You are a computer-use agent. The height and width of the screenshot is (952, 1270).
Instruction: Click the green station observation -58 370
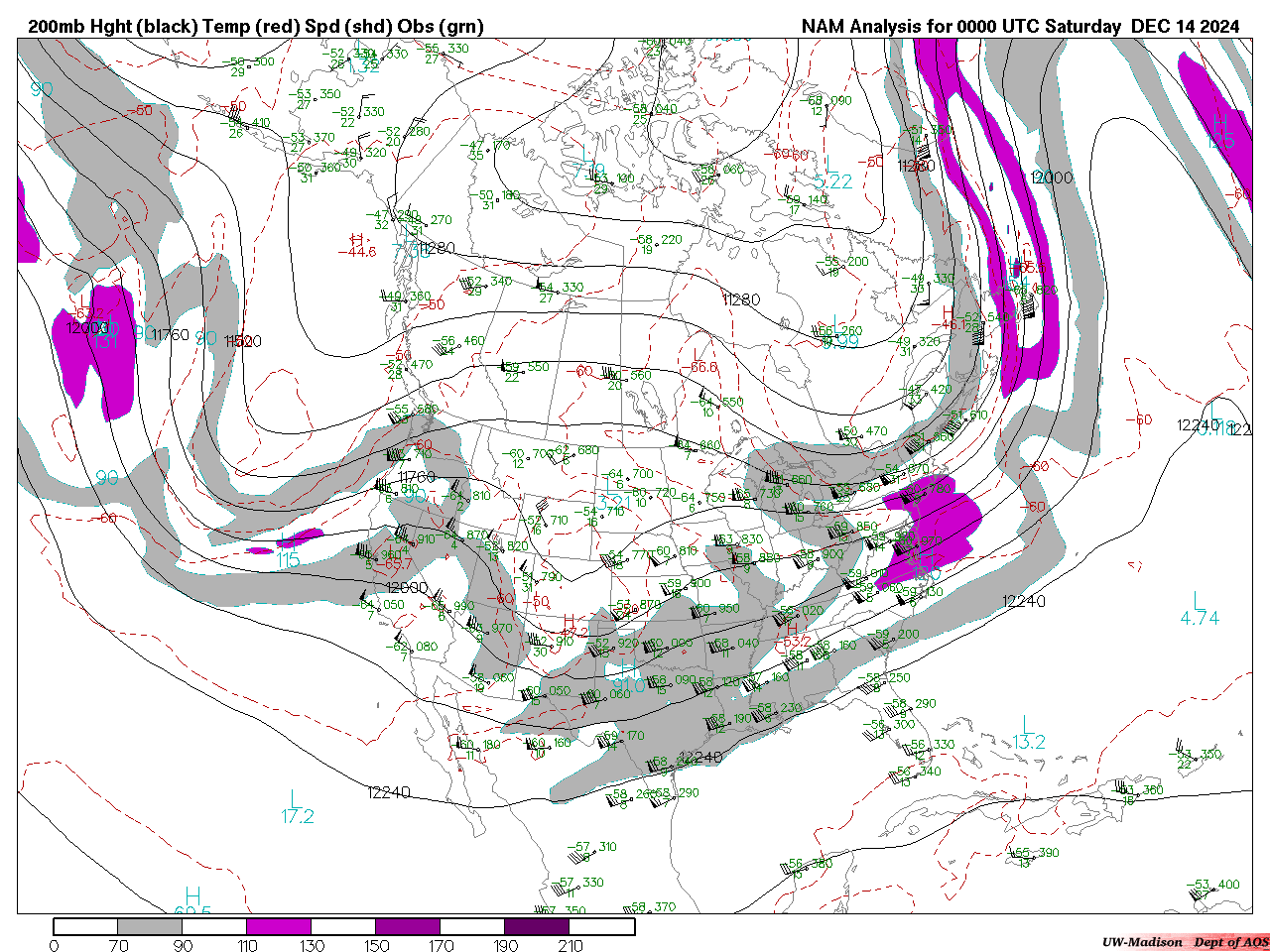[652, 906]
